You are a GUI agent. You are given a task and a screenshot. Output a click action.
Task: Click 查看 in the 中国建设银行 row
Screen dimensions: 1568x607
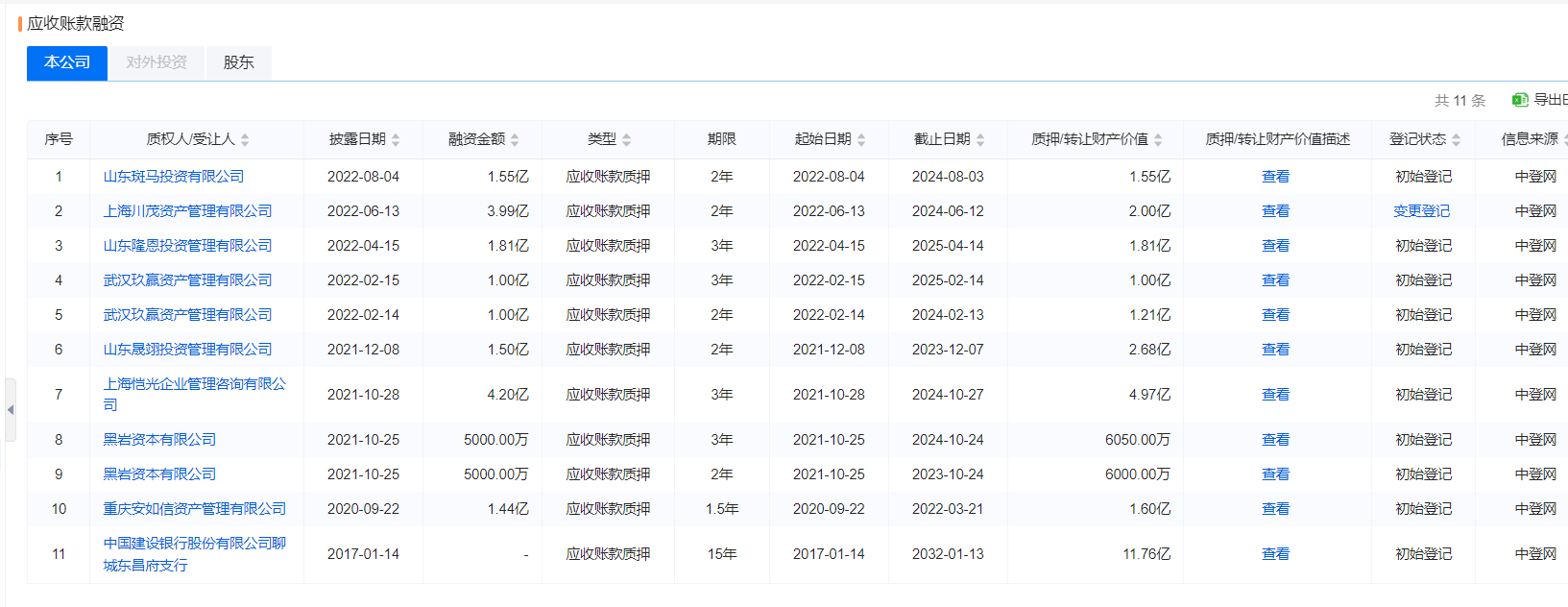point(1276,554)
